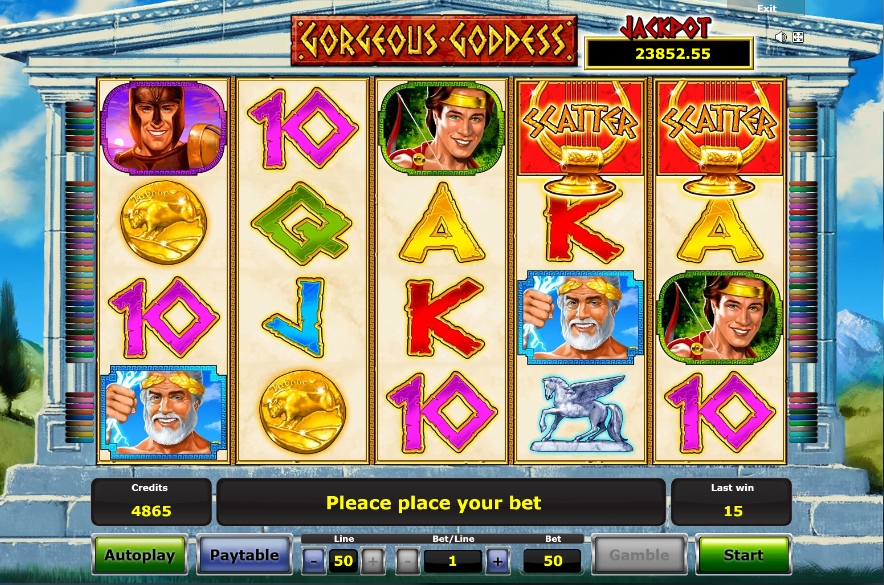The width and height of the screenshot is (884, 585).
Task: Exit the game
Action: pyautogui.click(x=766, y=8)
